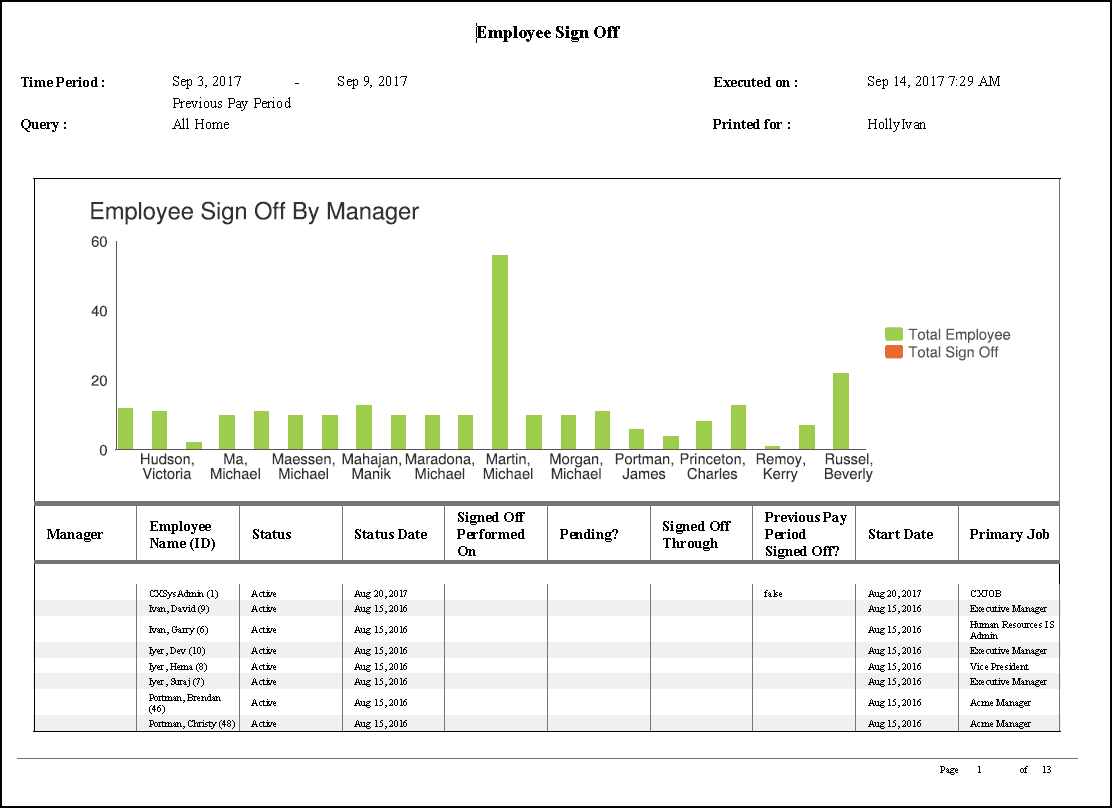Select the Status column header
The width and height of the screenshot is (1112, 808).
271,533
